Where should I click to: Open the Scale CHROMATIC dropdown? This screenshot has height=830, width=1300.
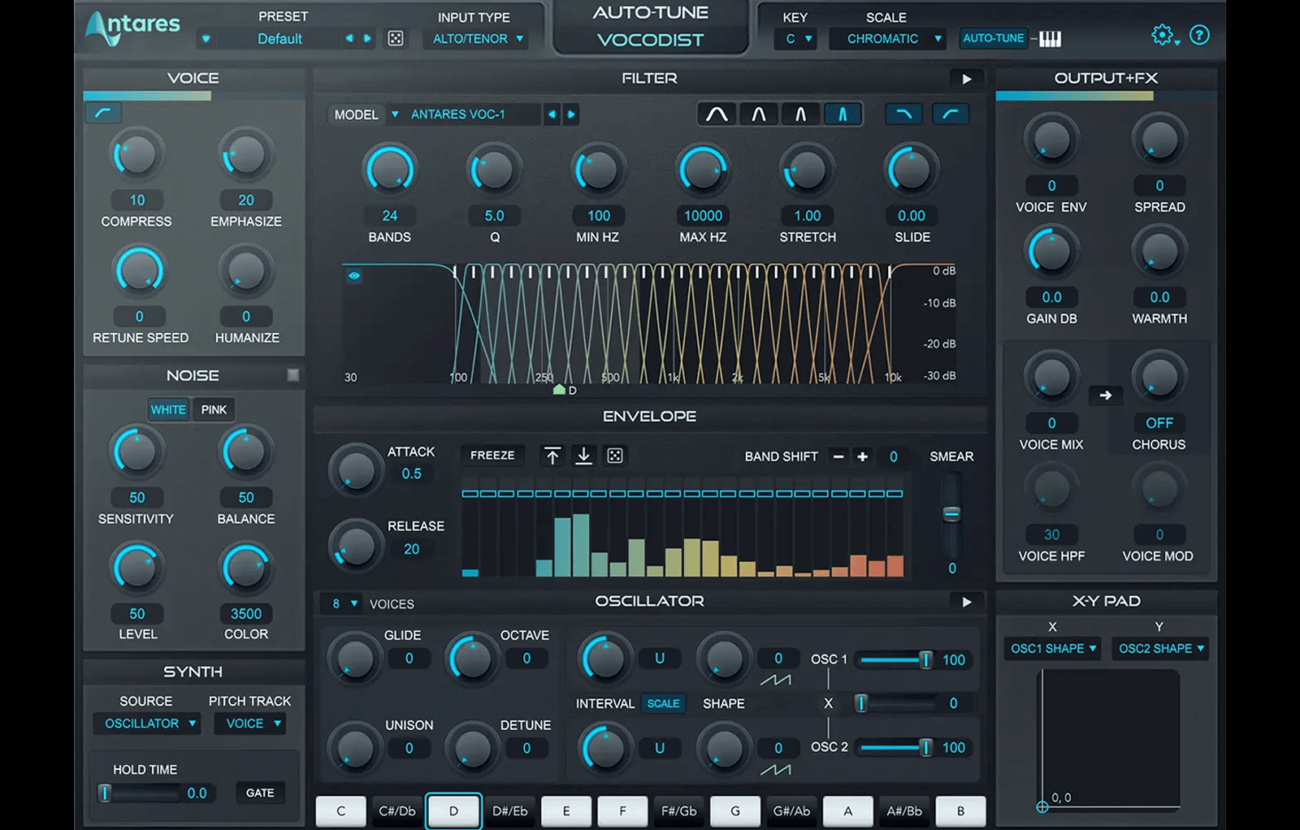[889, 39]
